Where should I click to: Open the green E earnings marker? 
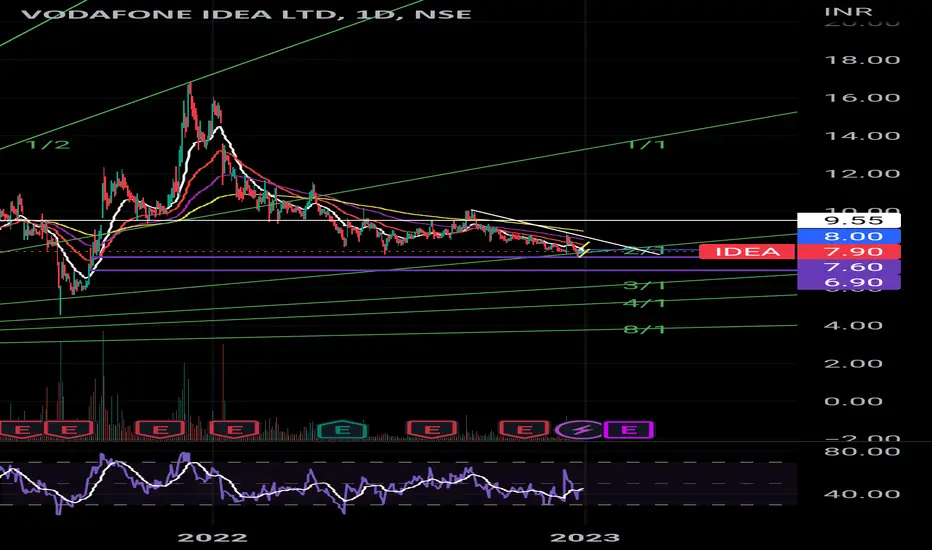[x=342, y=429]
